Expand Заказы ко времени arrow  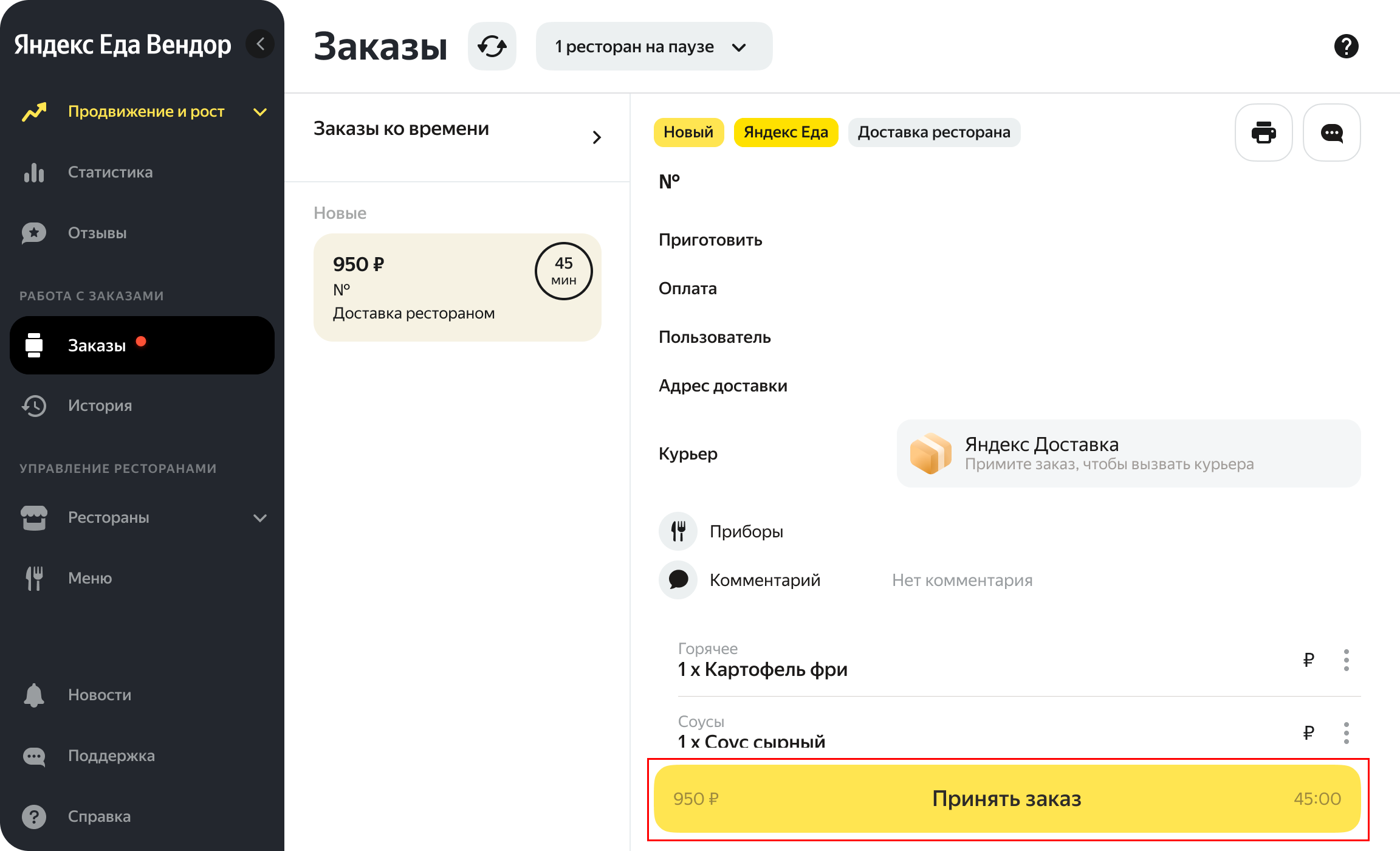pyautogui.click(x=597, y=137)
